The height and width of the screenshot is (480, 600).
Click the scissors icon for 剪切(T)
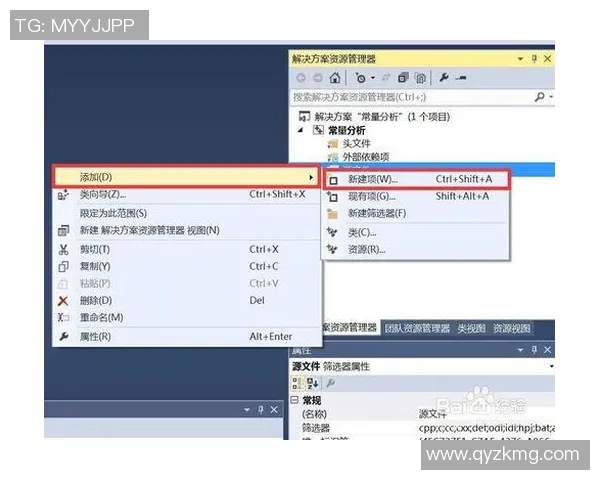click(x=63, y=250)
